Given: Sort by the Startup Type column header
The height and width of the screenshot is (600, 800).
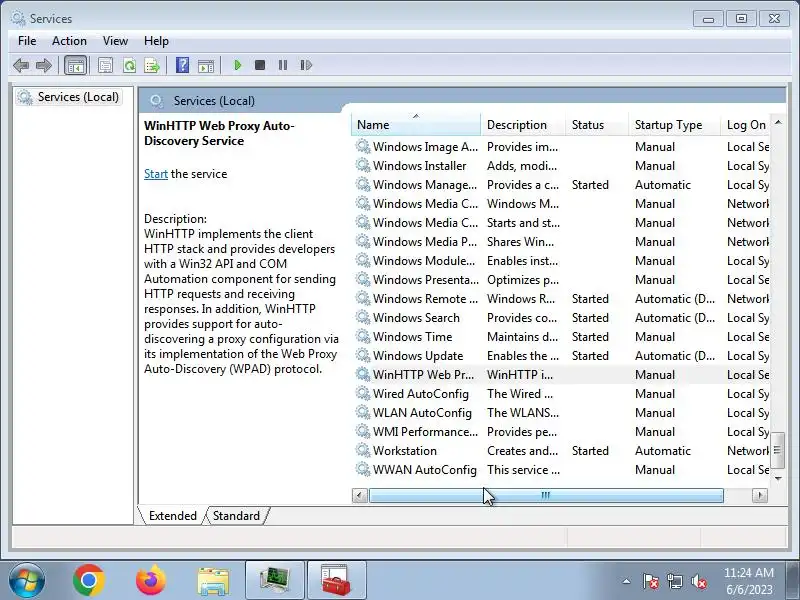Looking at the screenshot, I should click(x=674, y=124).
